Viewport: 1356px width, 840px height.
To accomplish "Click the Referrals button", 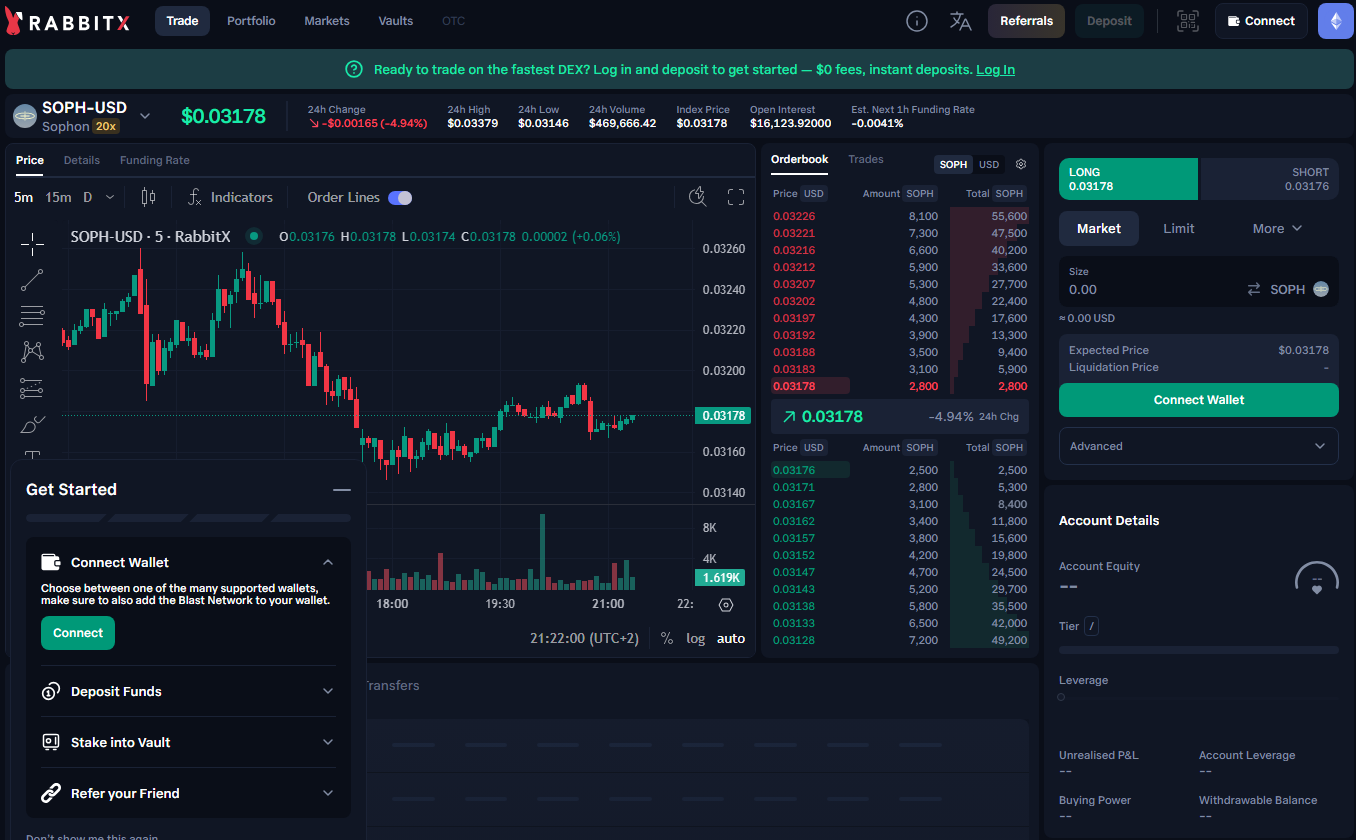I will pyautogui.click(x=1026, y=21).
